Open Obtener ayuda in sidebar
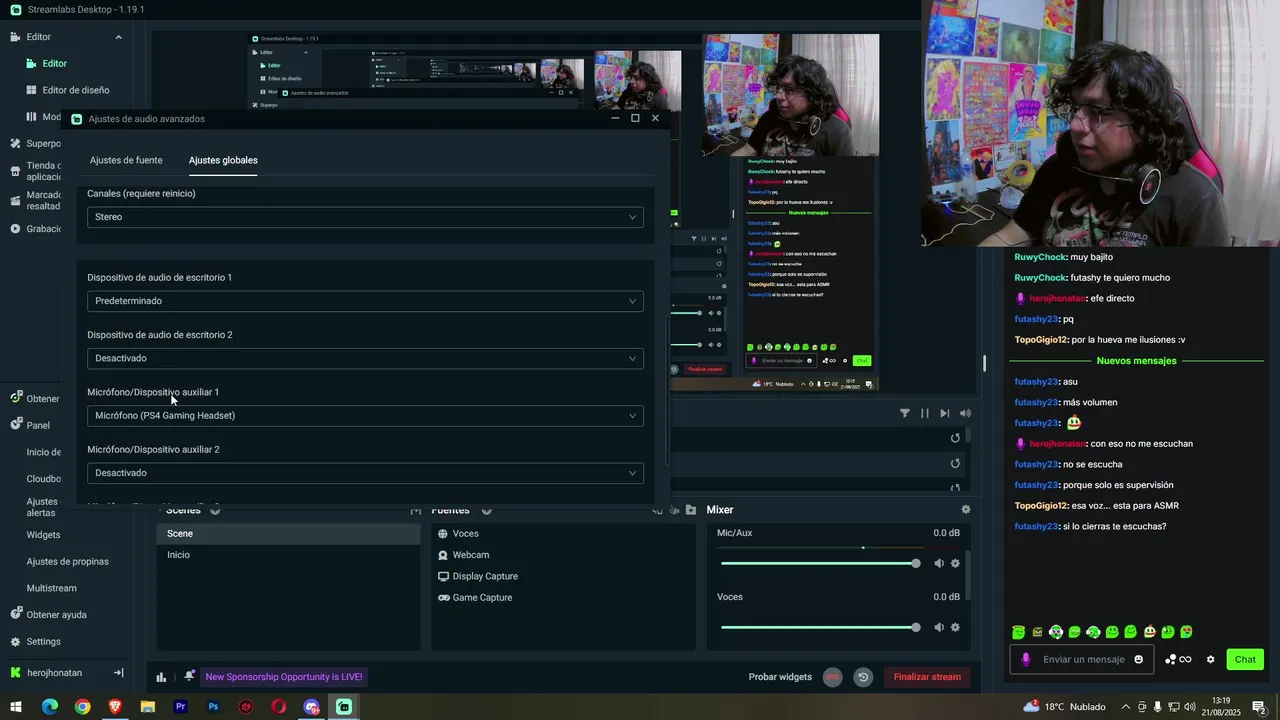This screenshot has height=720, width=1280. tap(56, 615)
